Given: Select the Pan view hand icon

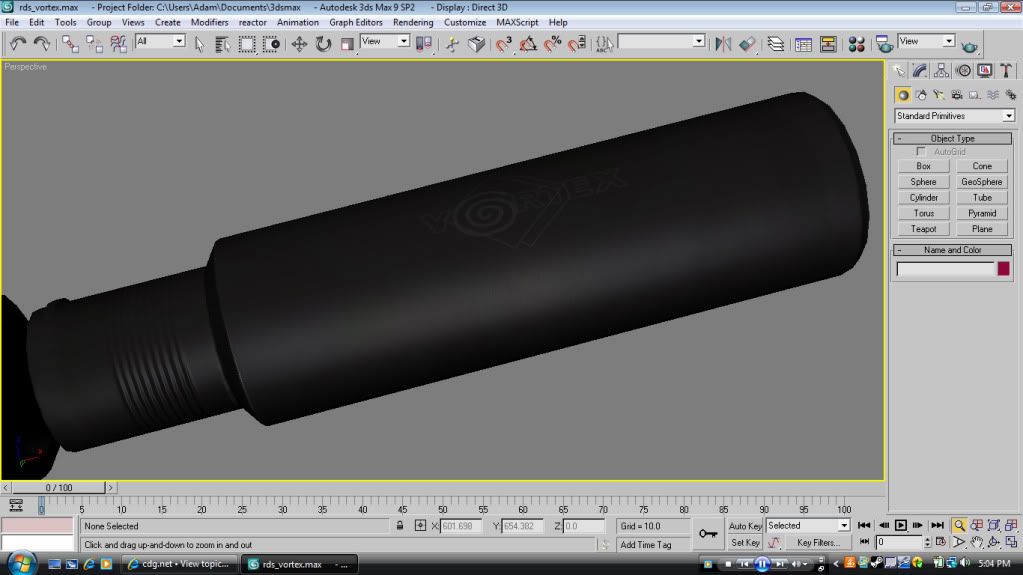Looking at the screenshot, I should point(977,542).
